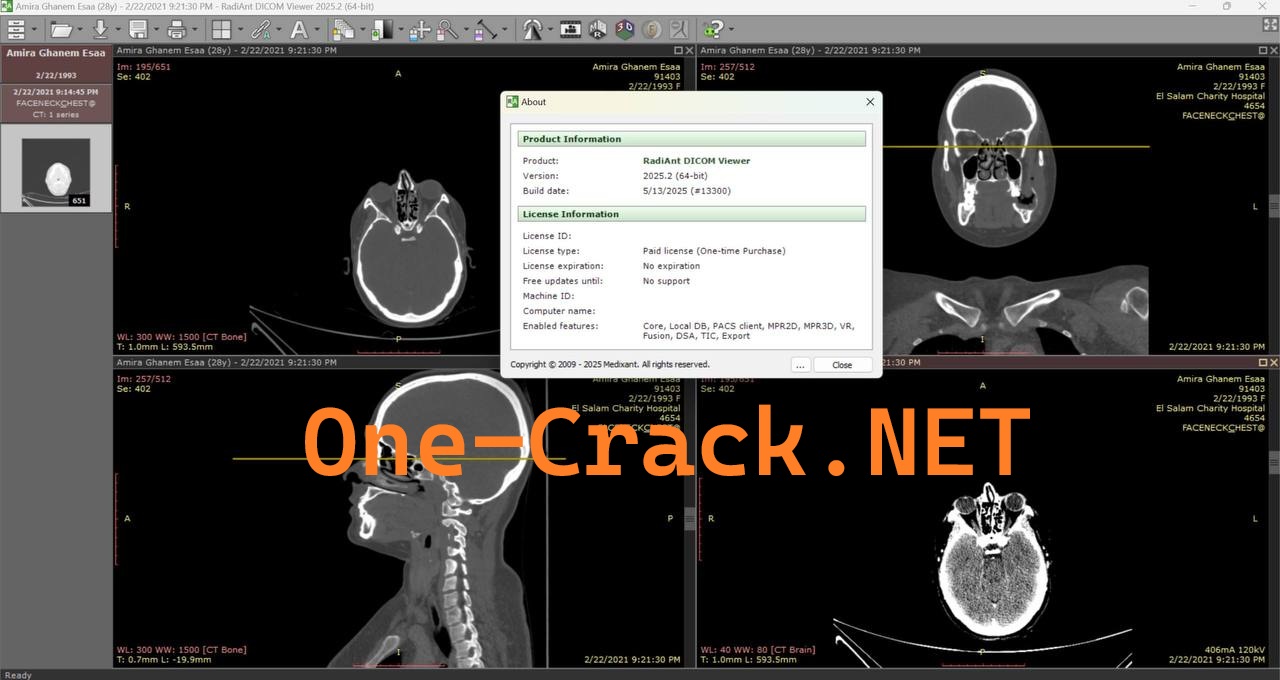This screenshot has height=680, width=1280.
Task: Click the save icon on the toolbar
Action: [139, 29]
